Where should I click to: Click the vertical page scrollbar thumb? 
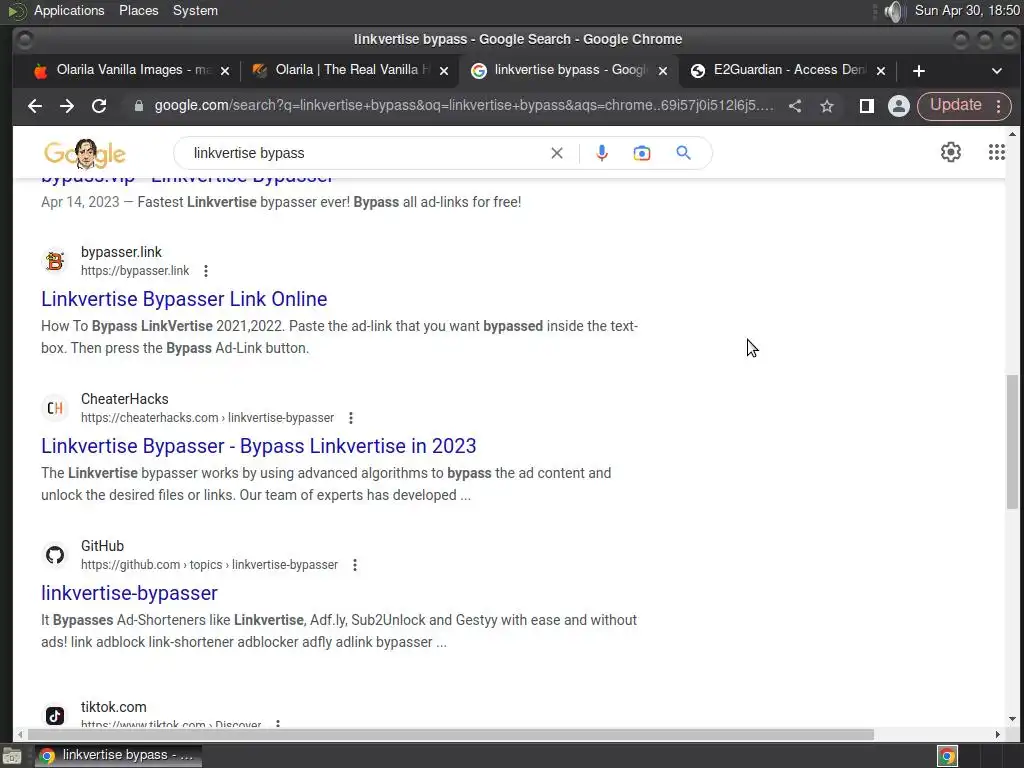tap(1012, 441)
